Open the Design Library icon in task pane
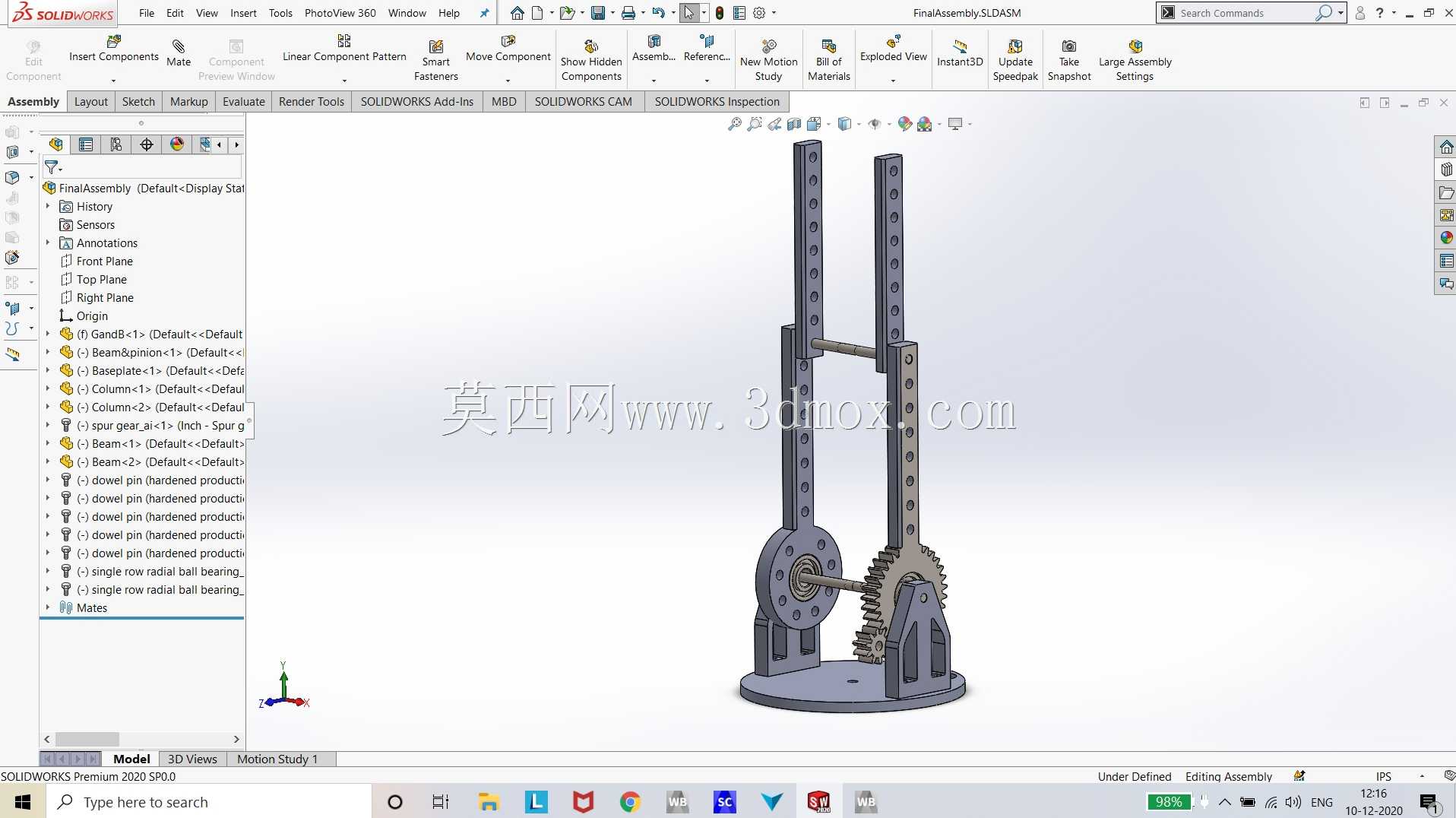 (x=1446, y=170)
